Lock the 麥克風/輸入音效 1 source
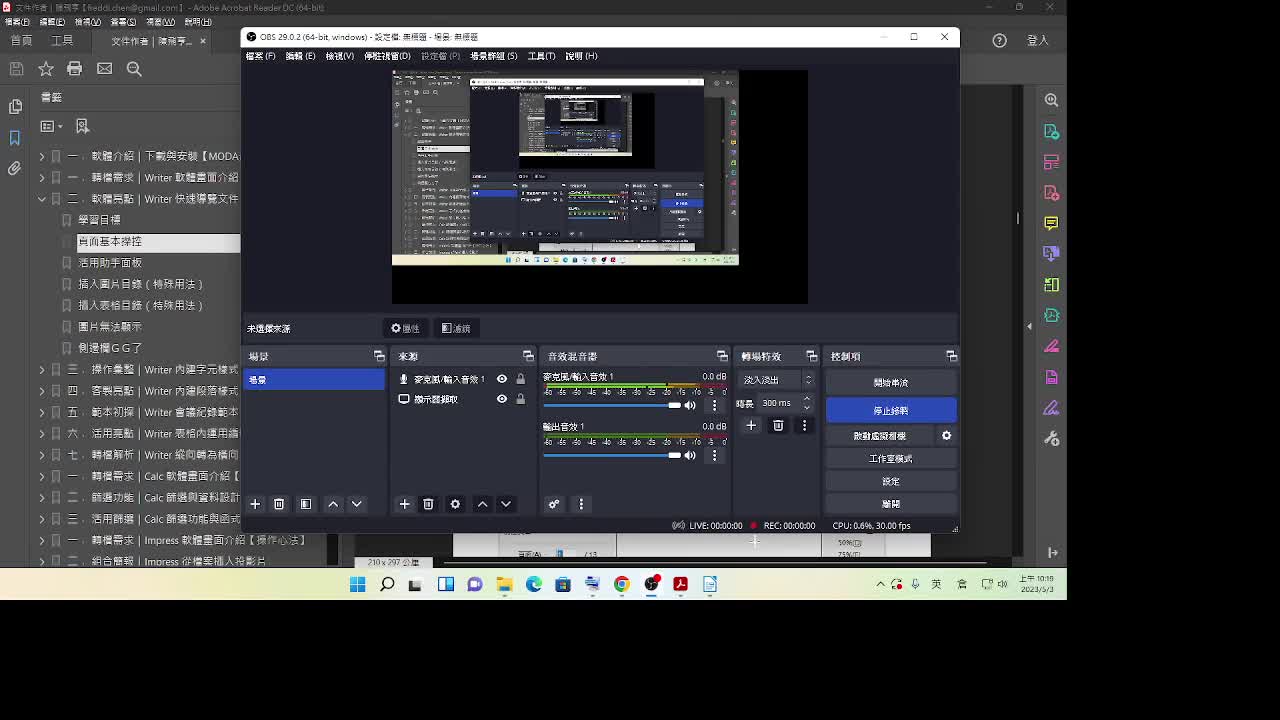Image resolution: width=1280 pixels, height=720 pixels. [520, 379]
